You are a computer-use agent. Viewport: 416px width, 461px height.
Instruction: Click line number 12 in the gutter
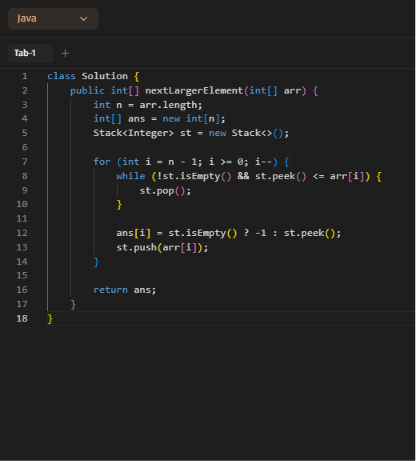coord(22,233)
